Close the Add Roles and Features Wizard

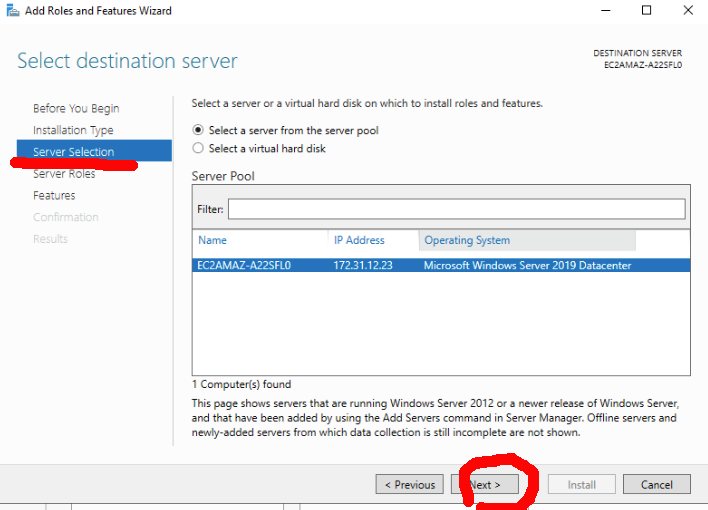click(687, 11)
